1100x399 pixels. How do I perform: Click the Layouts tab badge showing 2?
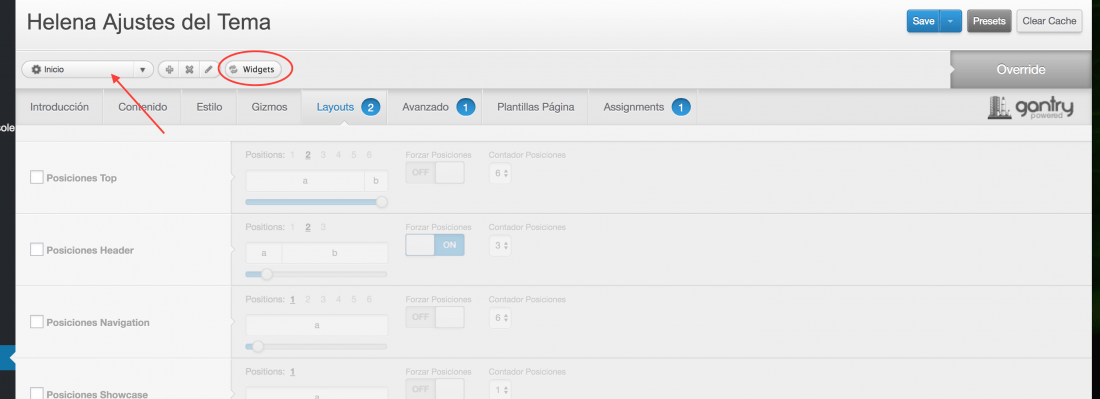pos(370,107)
